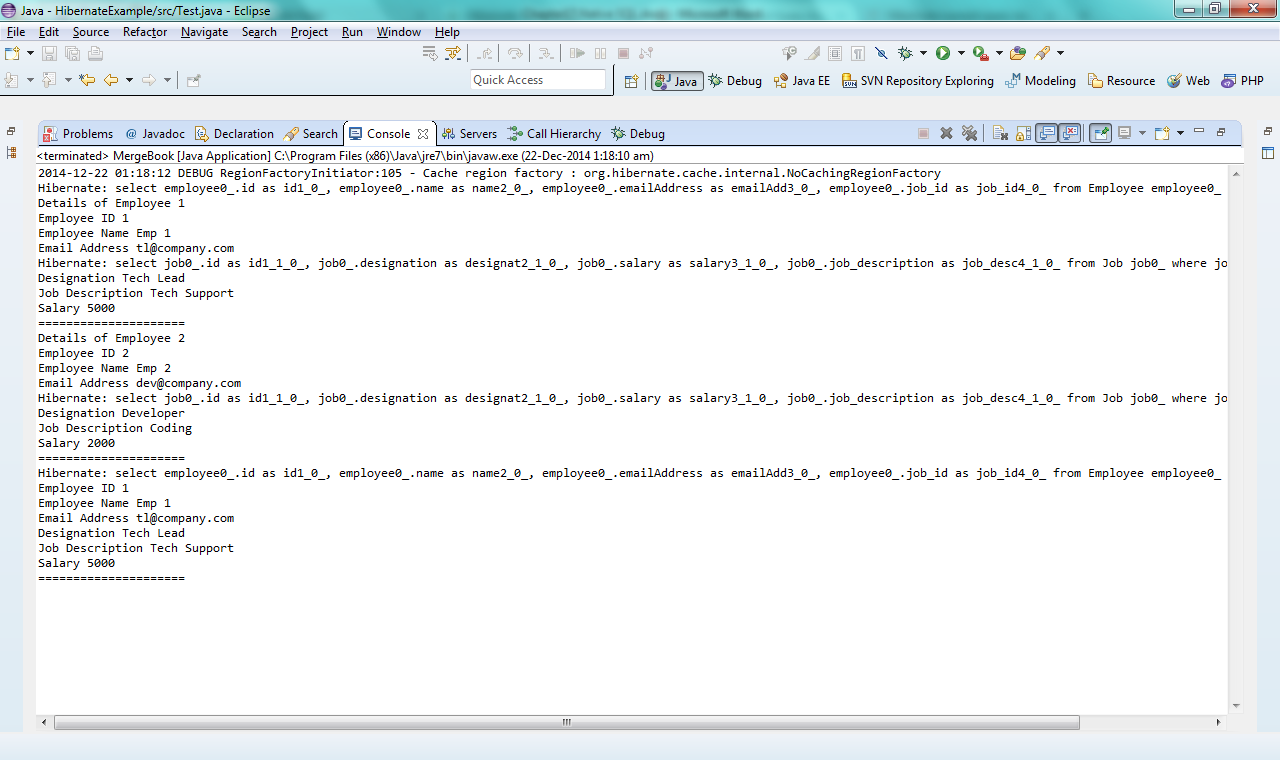Screen dimensions: 1280x760
Task: Click the Pin Editor toolbar icon
Action: (x=193, y=80)
